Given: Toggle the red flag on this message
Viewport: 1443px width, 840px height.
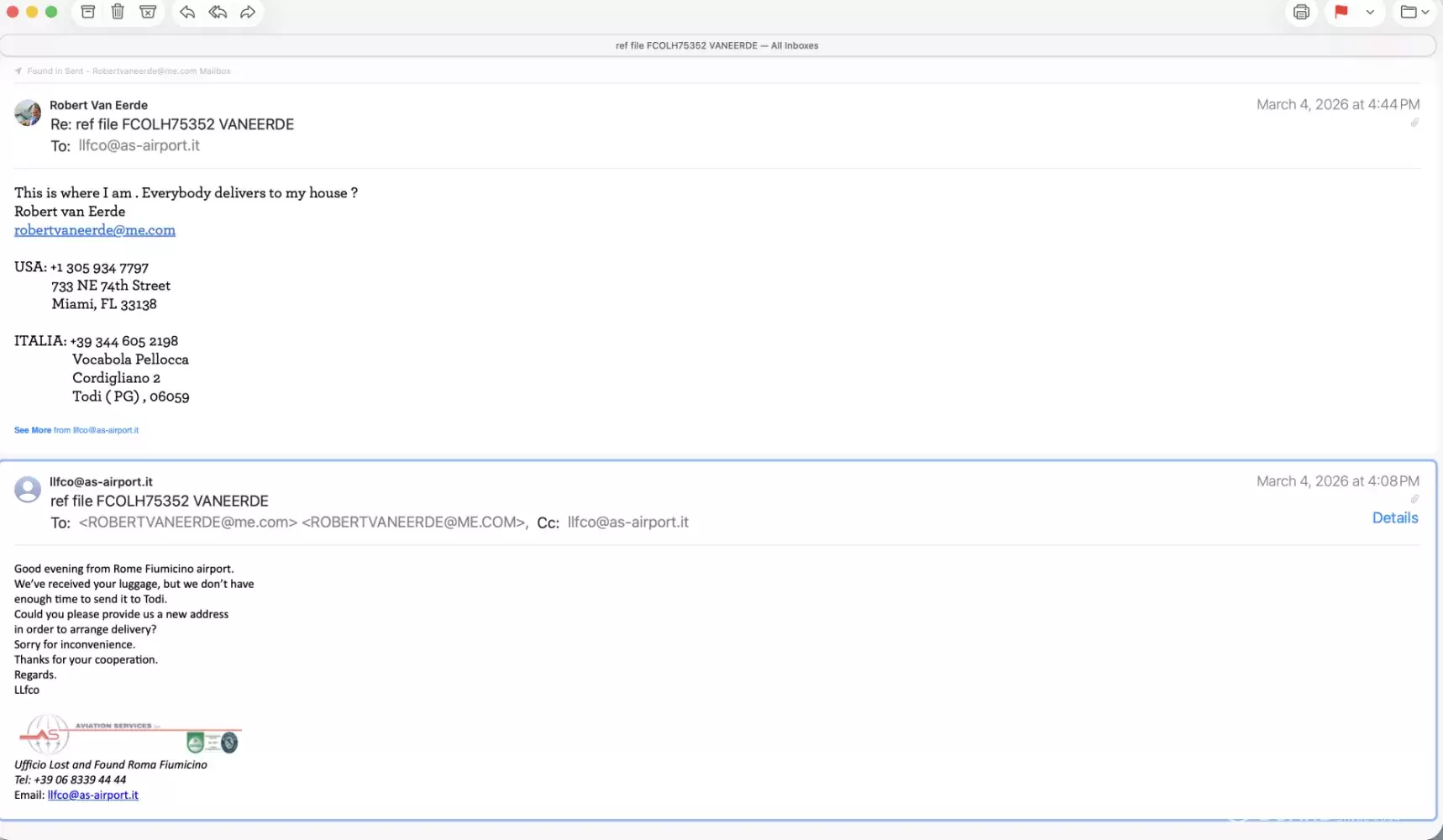Looking at the screenshot, I should (1341, 12).
